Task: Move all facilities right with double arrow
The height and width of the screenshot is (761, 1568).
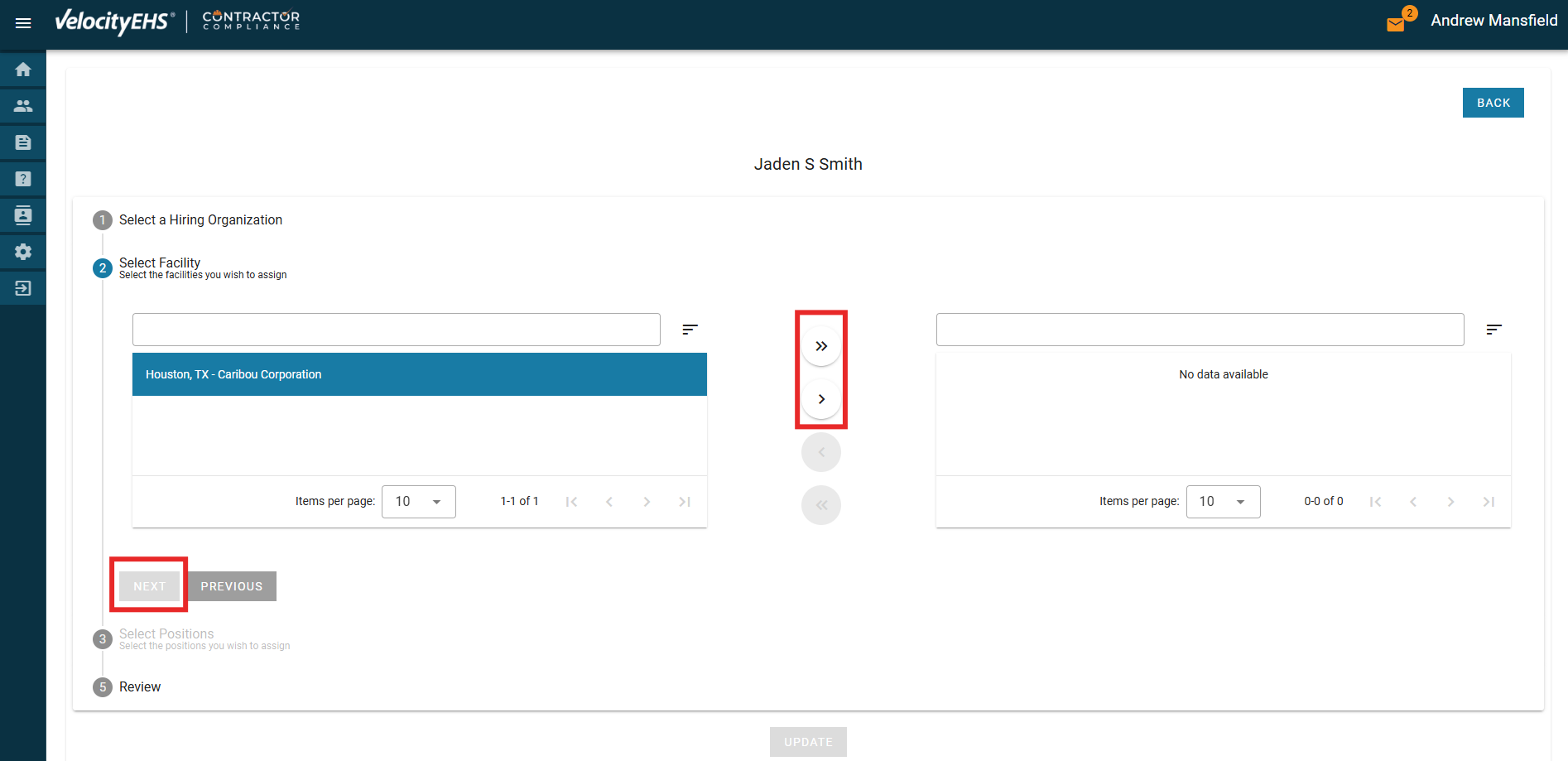Action: [820, 346]
